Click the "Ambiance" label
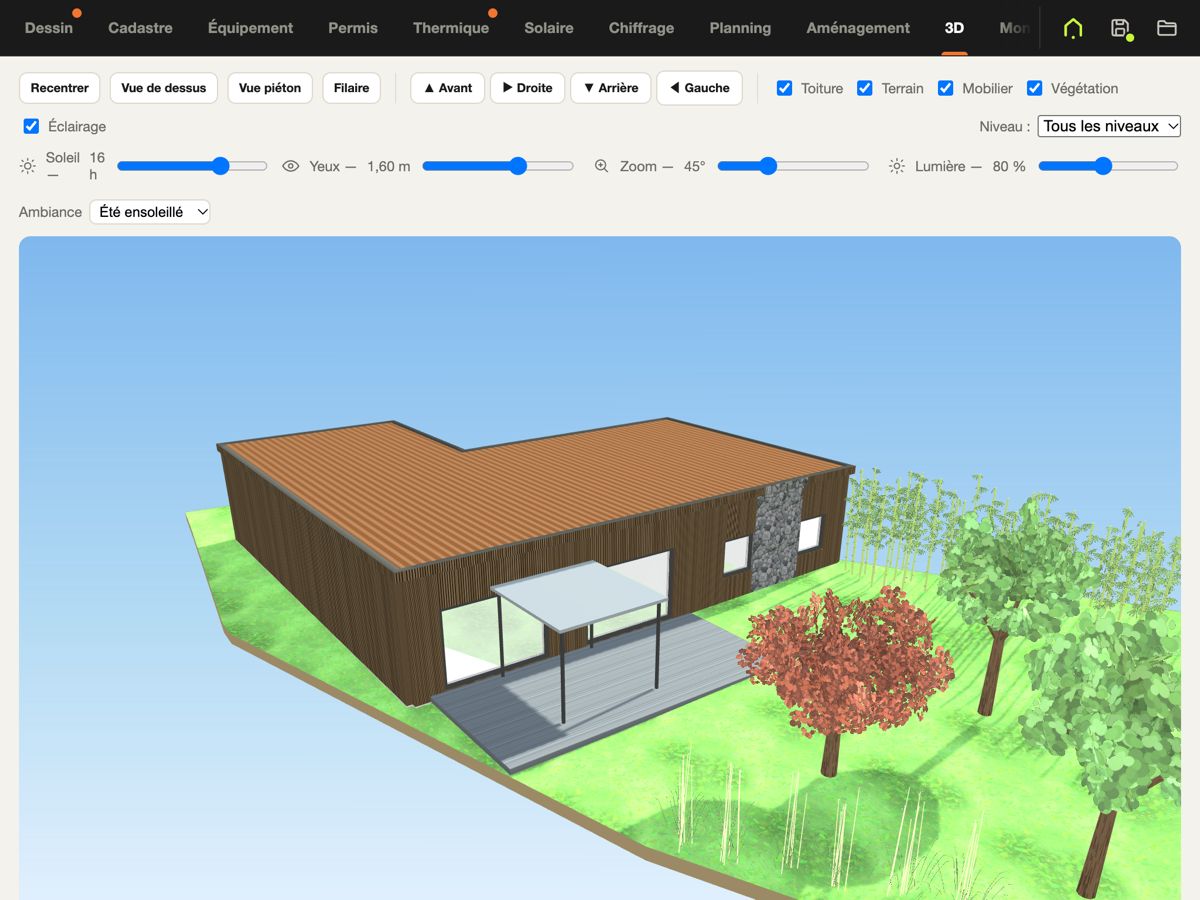Image resolution: width=1200 pixels, height=900 pixels. (x=50, y=212)
